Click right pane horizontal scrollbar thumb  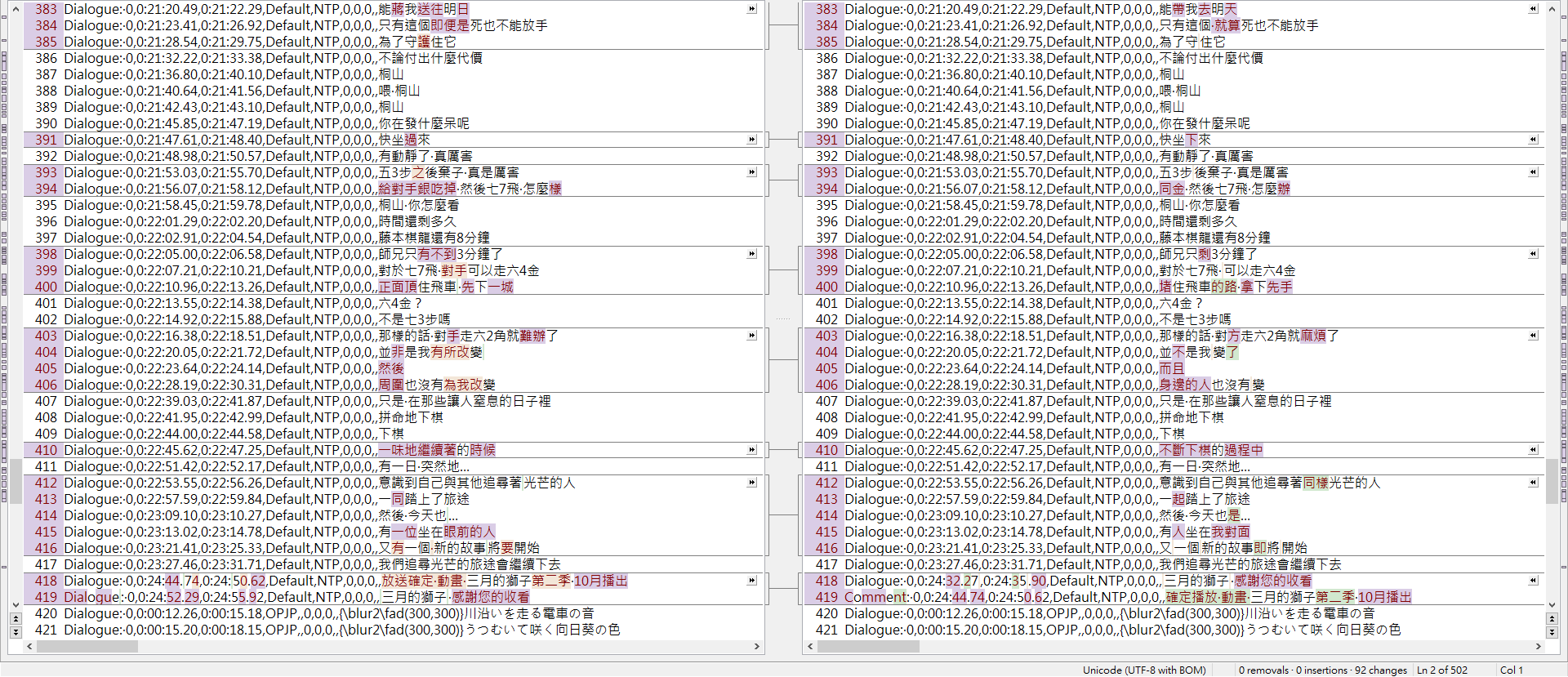coord(868,646)
